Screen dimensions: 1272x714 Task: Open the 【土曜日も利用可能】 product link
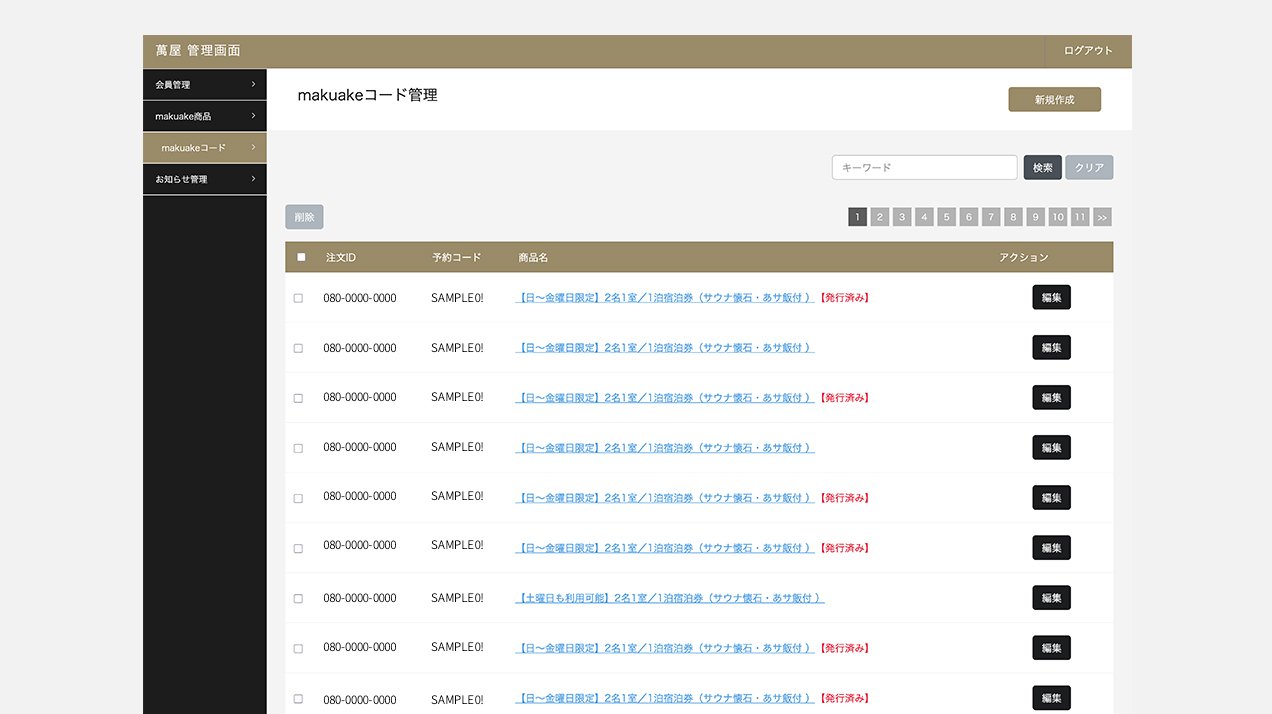670,598
